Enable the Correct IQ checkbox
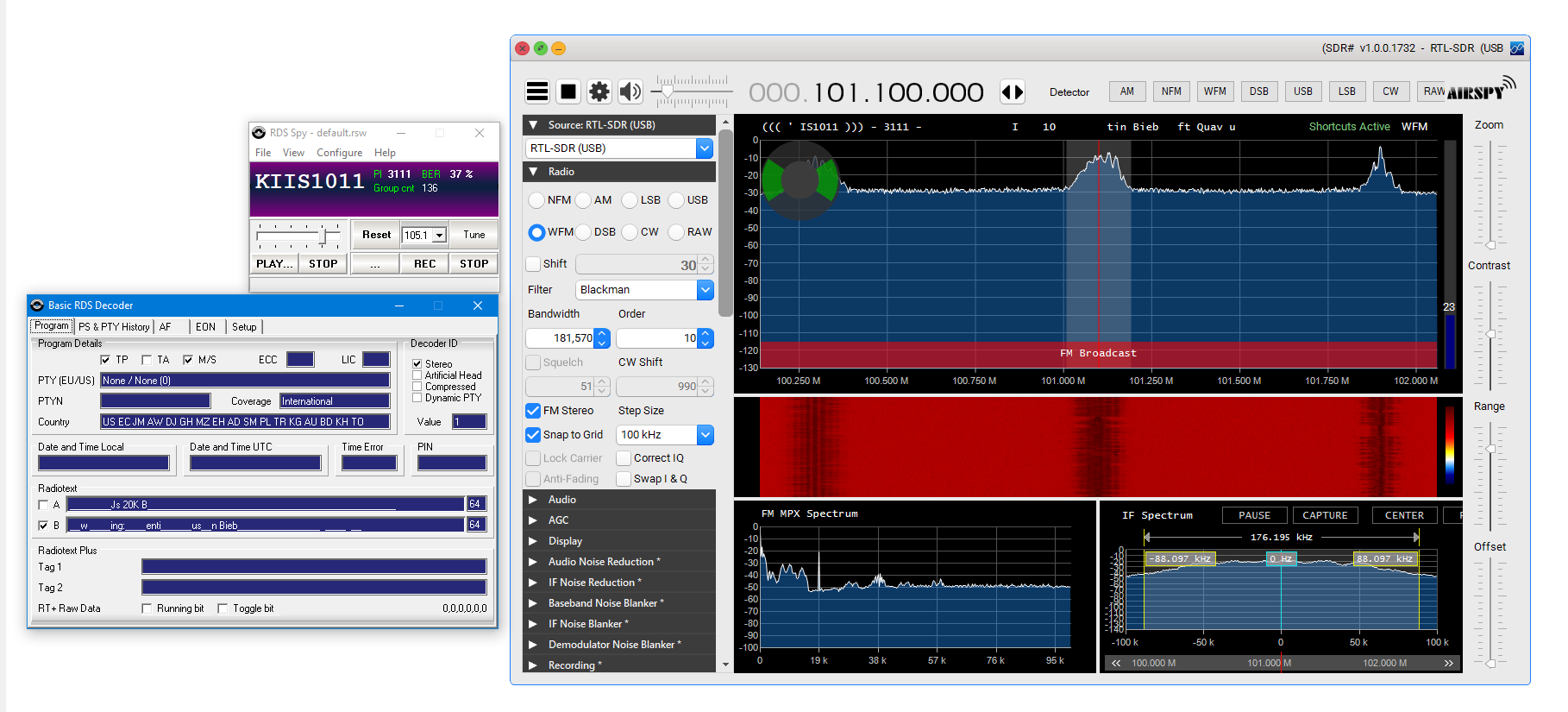This screenshot has width=1568, height=712. 624,458
